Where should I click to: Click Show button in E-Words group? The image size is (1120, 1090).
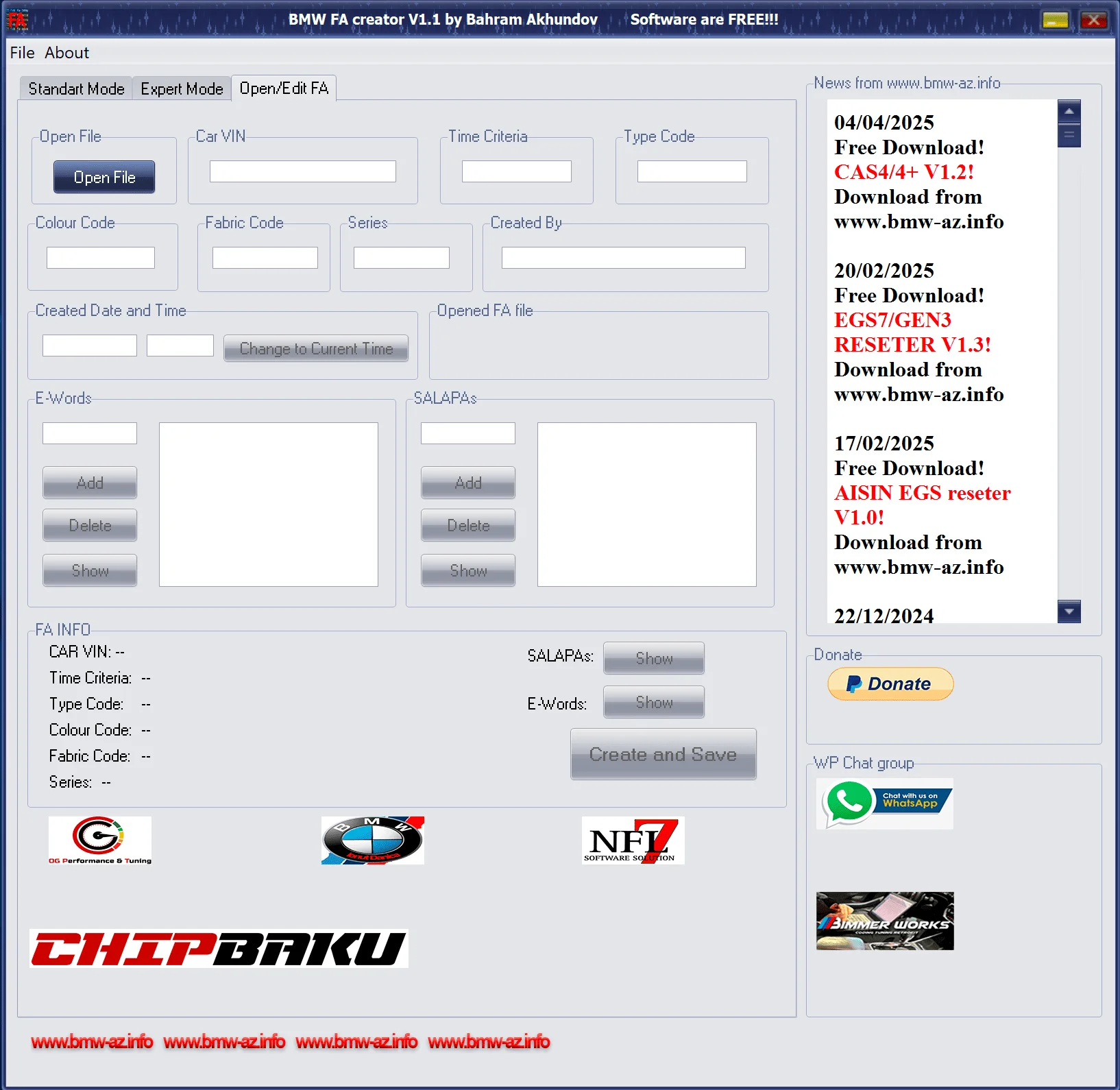pyautogui.click(x=90, y=570)
